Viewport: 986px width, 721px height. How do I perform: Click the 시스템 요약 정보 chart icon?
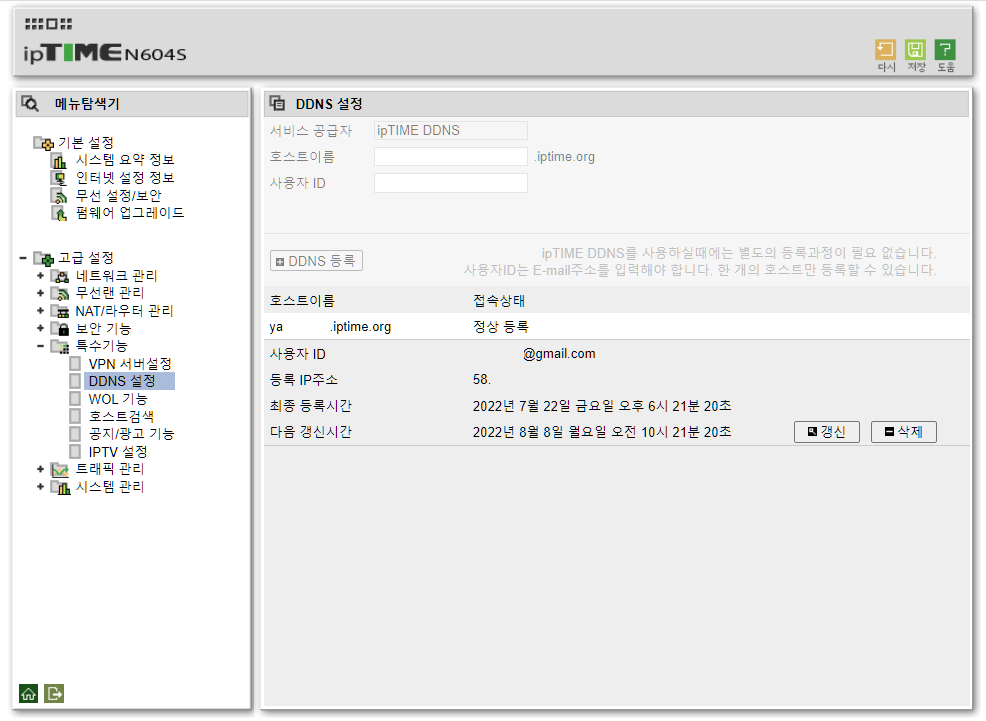coord(58,161)
